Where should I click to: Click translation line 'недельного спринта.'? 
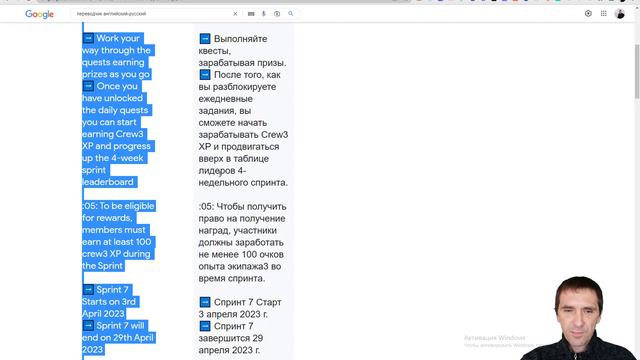click(243, 182)
